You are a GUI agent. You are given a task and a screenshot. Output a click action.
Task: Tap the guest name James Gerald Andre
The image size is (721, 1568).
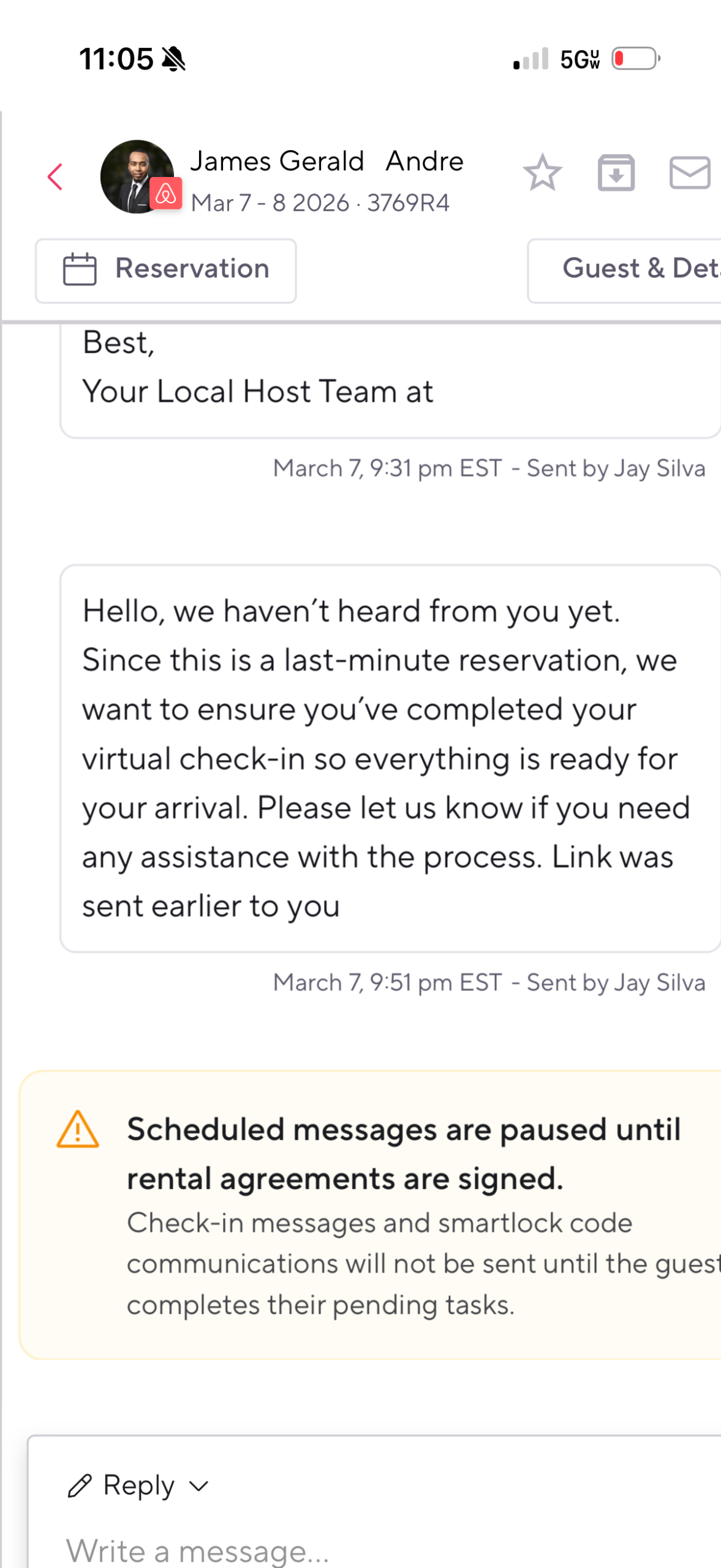pos(327,161)
